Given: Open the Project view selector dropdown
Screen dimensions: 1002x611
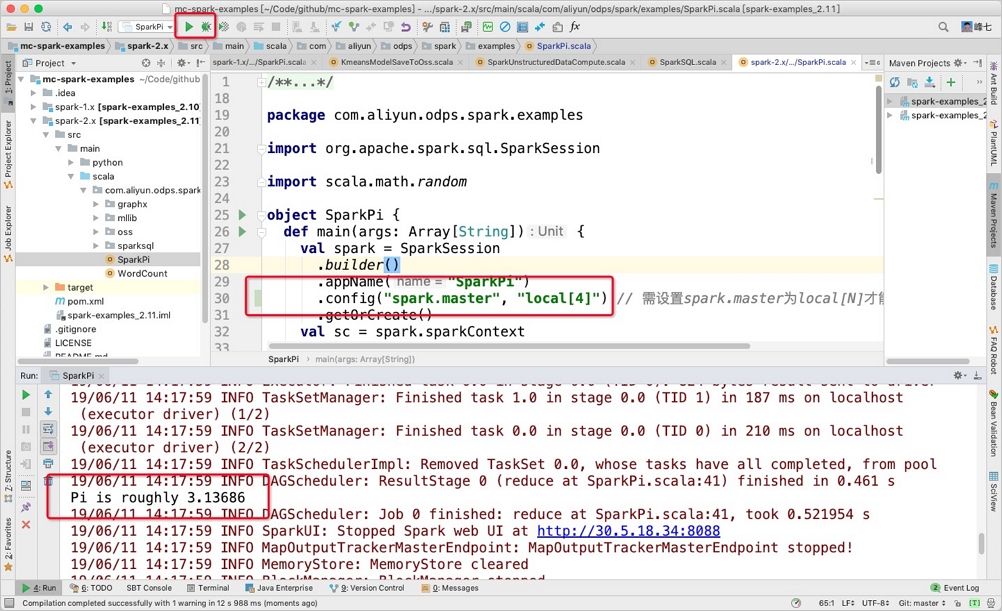Looking at the screenshot, I should pyautogui.click(x=49, y=63).
